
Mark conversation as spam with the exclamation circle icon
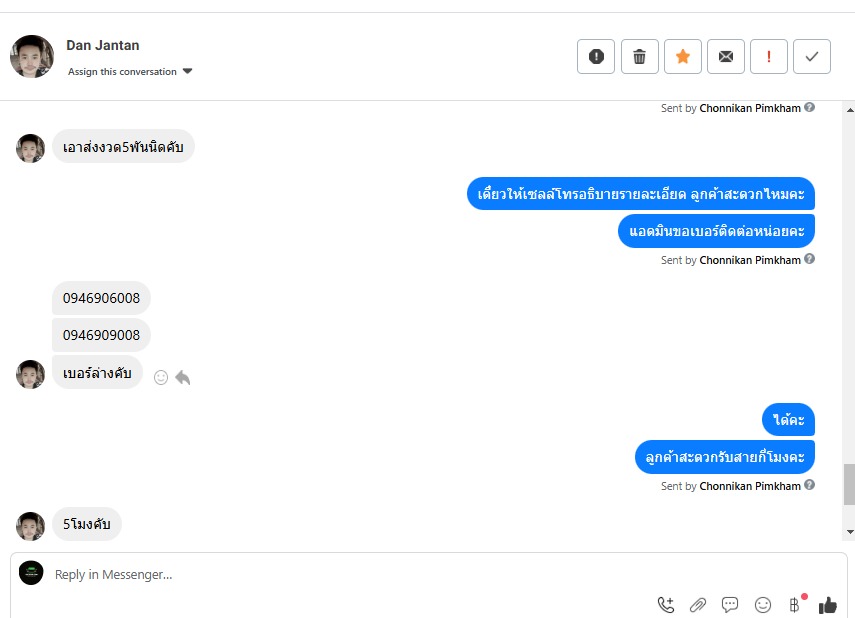click(596, 56)
